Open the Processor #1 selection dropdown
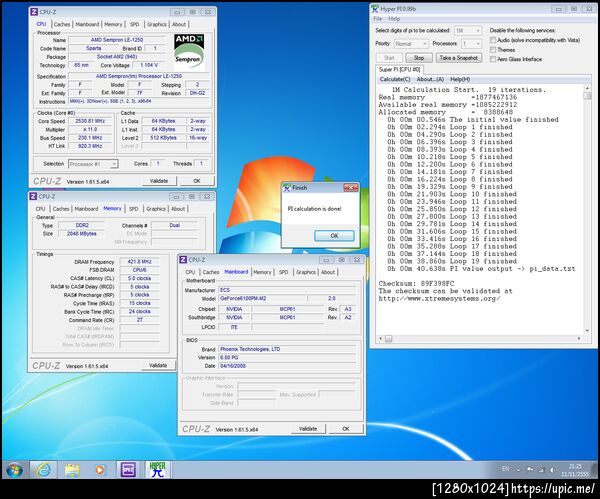The height and width of the screenshot is (499, 600). [92, 163]
